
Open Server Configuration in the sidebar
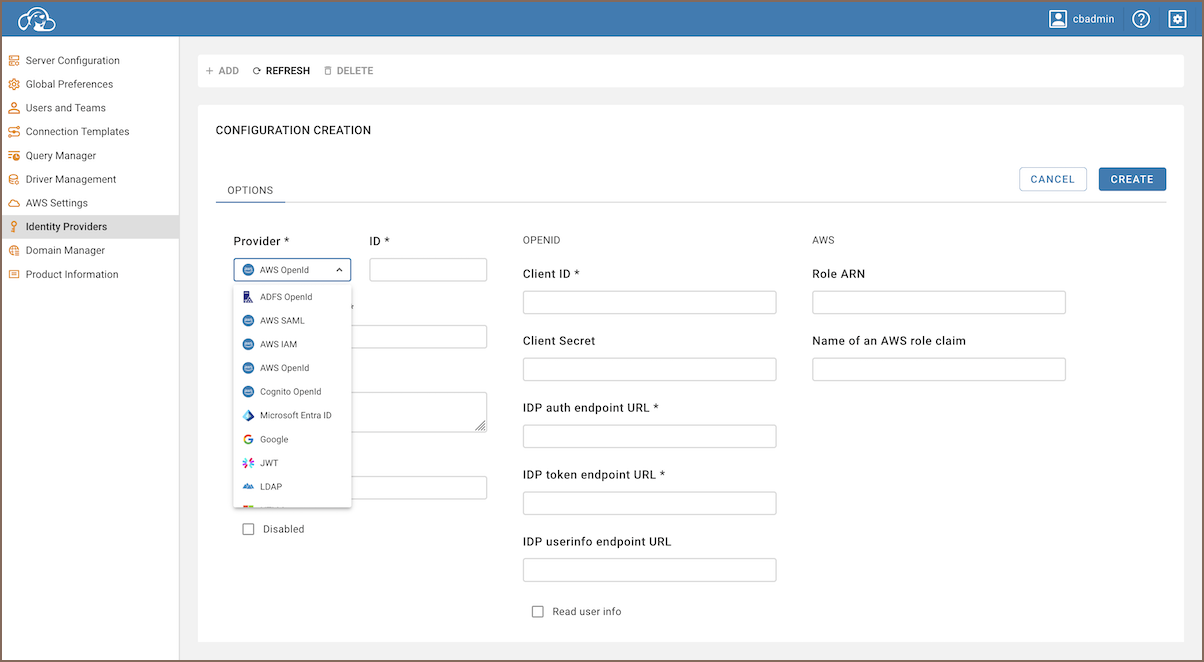(72, 61)
